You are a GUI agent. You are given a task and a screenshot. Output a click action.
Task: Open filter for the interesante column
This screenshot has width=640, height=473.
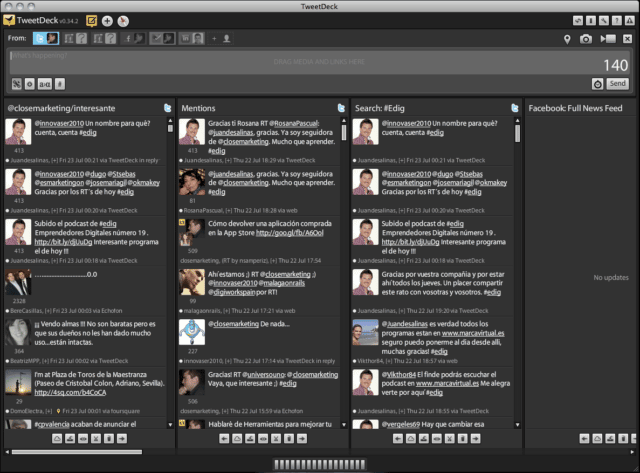point(70,439)
